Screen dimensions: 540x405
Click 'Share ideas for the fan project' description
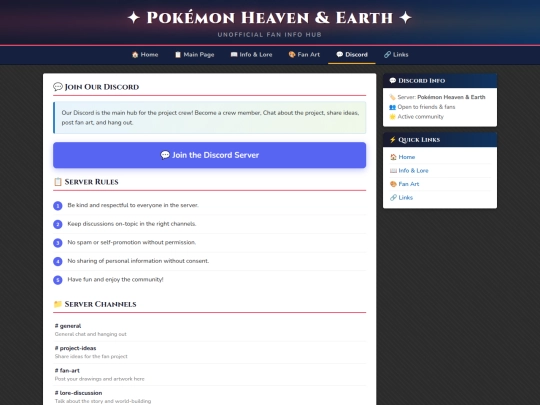pyautogui.click(x=91, y=356)
